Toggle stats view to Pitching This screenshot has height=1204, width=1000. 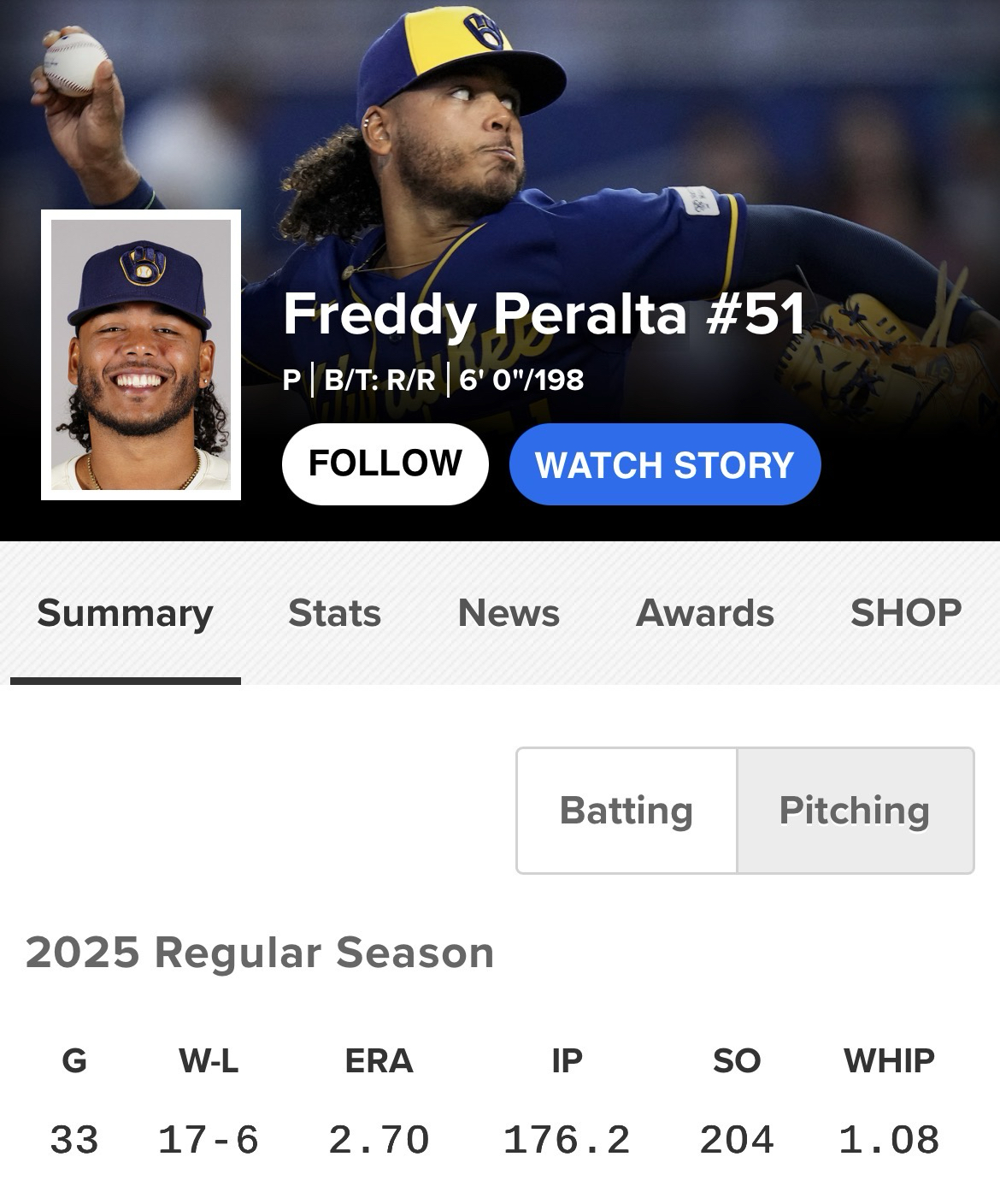(x=855, y=810)
